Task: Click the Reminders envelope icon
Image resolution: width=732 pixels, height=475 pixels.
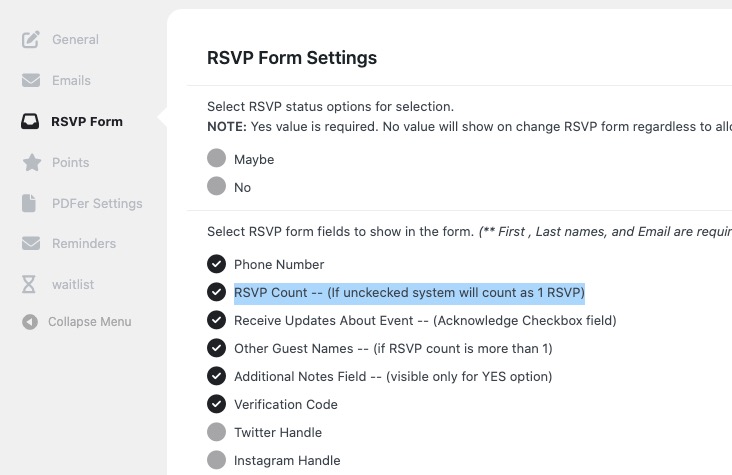Action: pyautogui.click(x=31, y=243)
